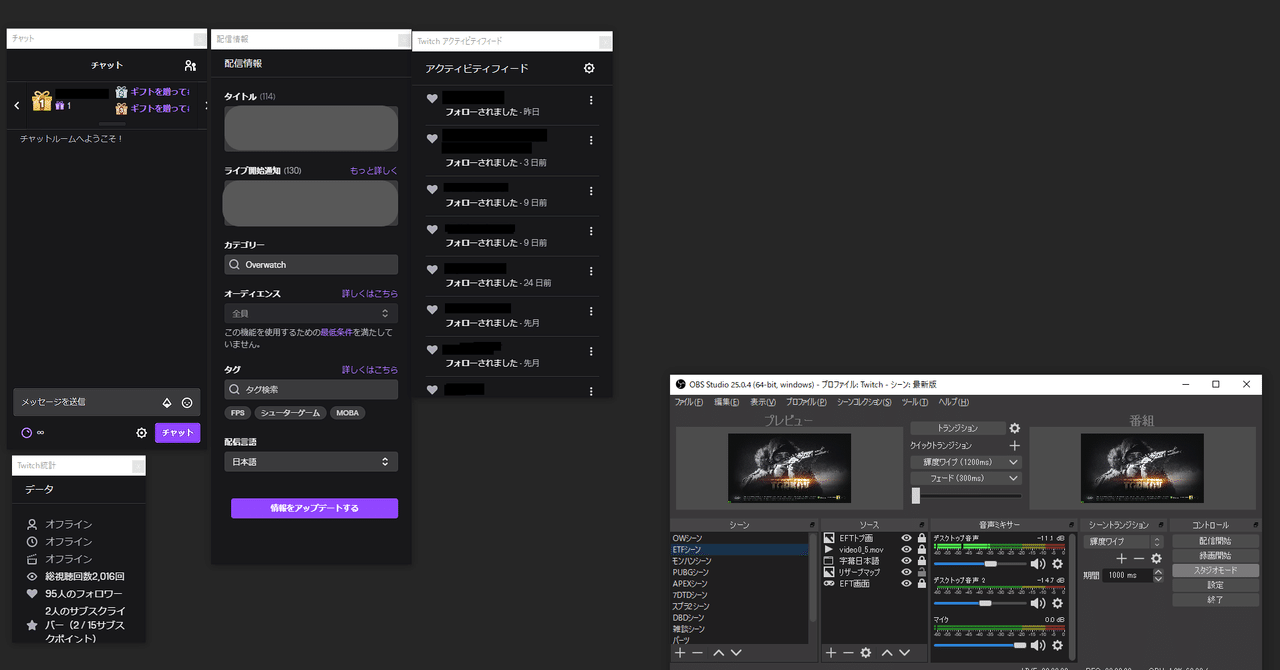Remove the selected source in OBS

coord(848,653)
